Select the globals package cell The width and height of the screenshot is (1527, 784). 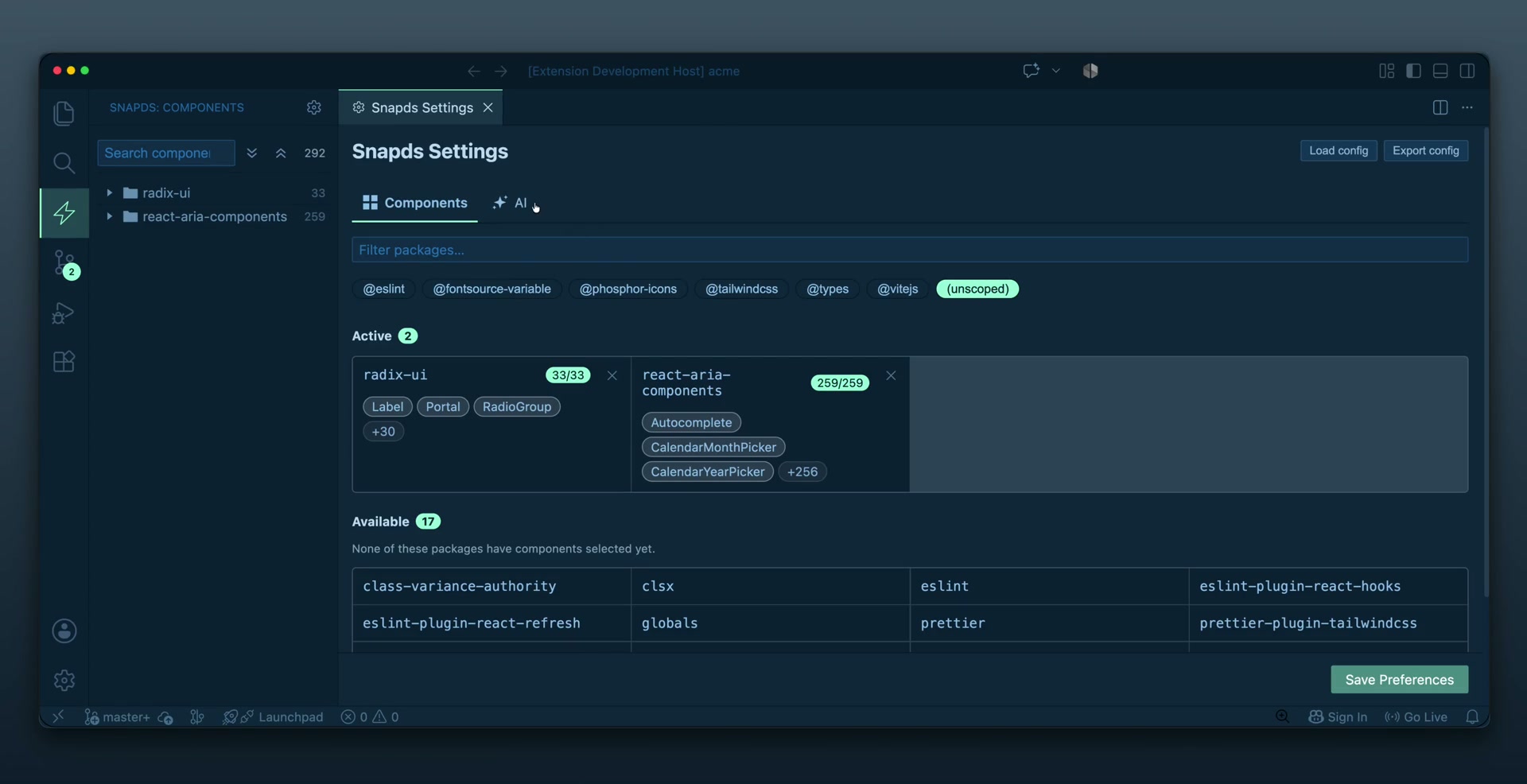[x=771, y=623]
